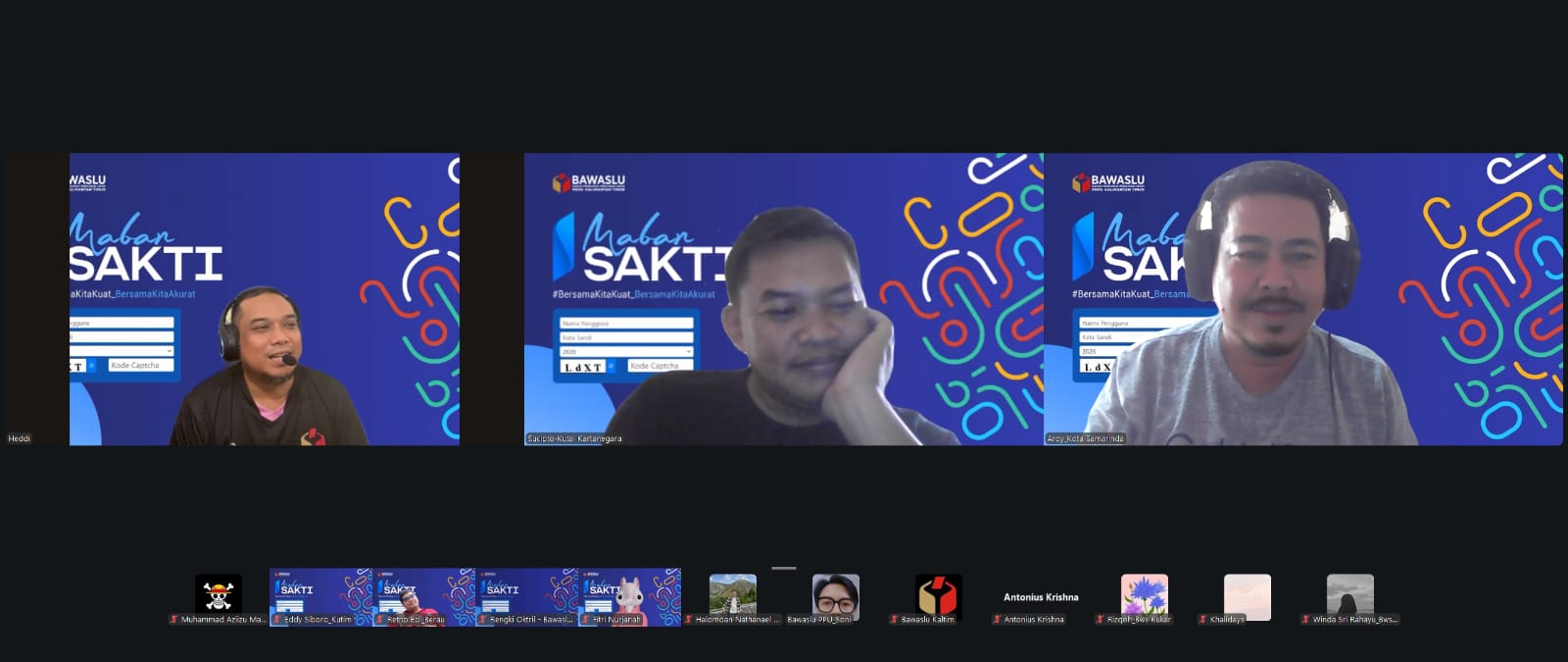Click the 'Winda Sri Rahayu_Bws...' name label

click(1355, 620)
